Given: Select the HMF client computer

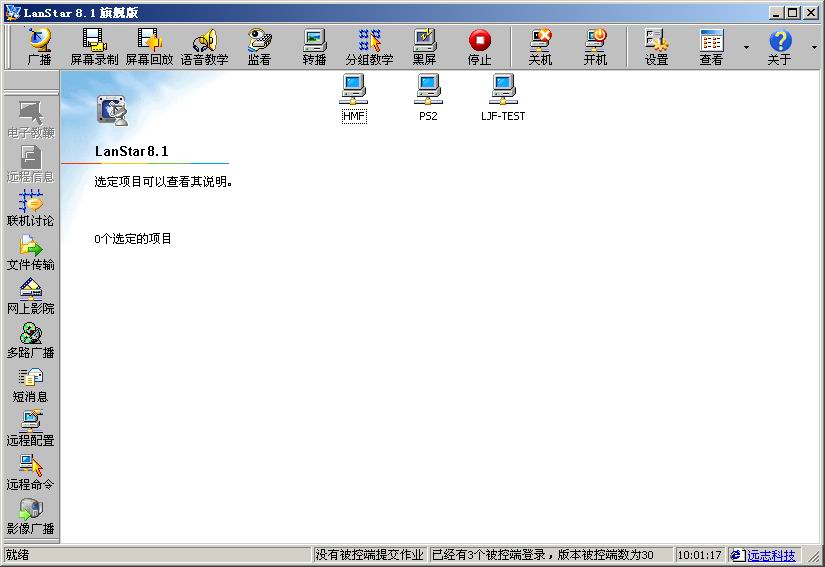Looking at the screenshot, I should click(x=354, y=97).
